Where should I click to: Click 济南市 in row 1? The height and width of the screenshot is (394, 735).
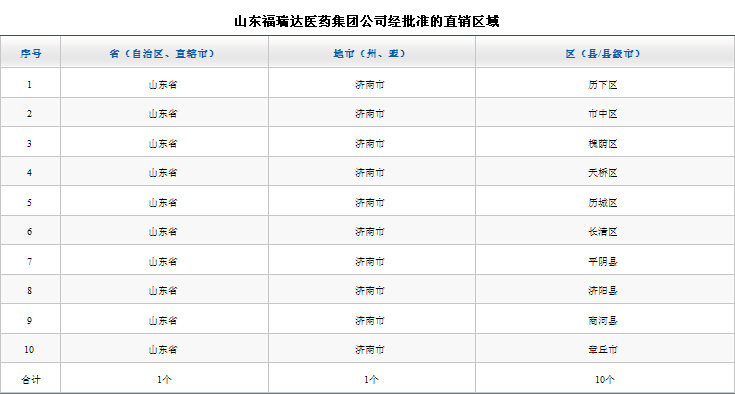click(369, 85)
